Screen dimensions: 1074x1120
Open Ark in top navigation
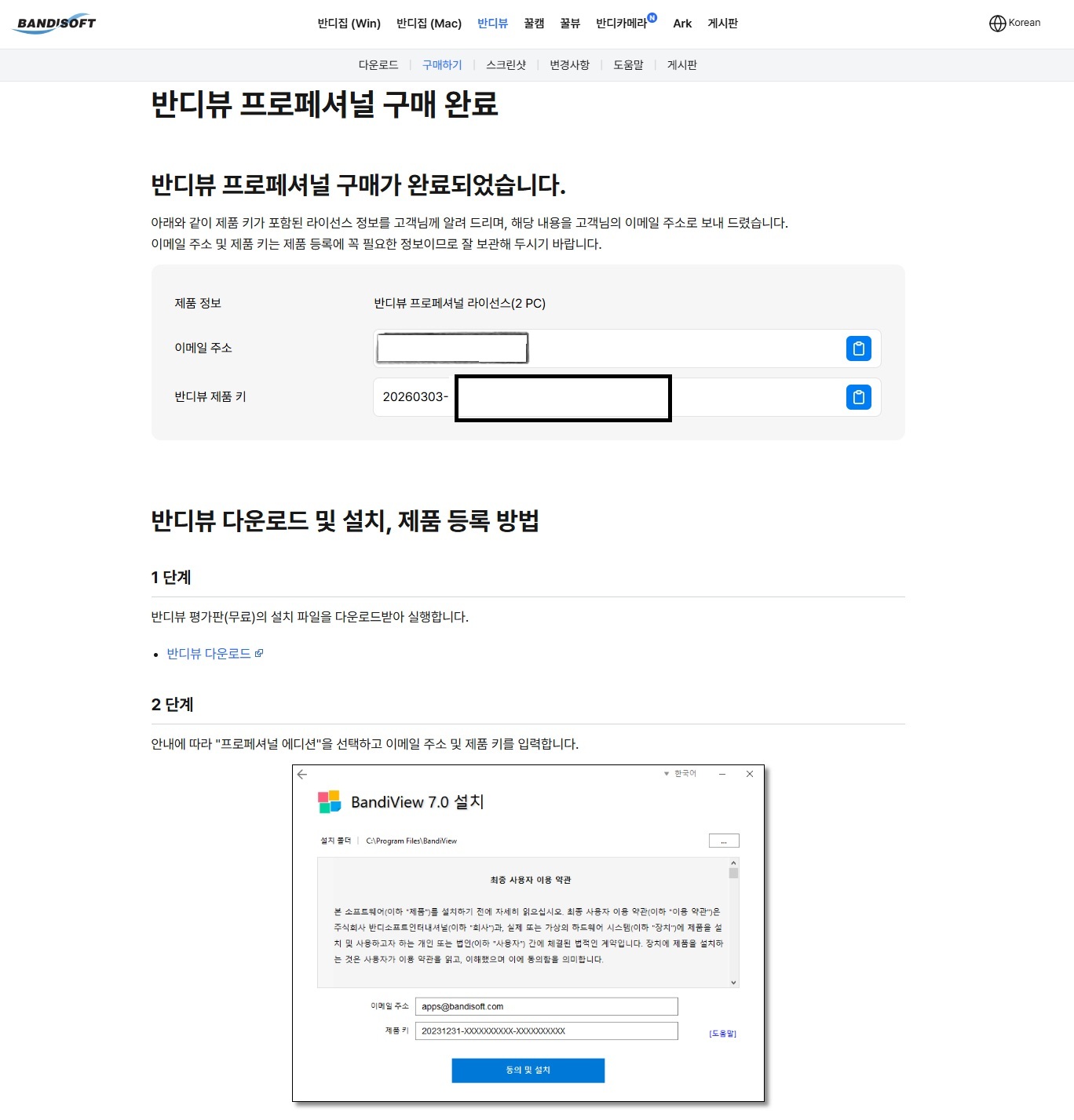[x=682, y=24]
